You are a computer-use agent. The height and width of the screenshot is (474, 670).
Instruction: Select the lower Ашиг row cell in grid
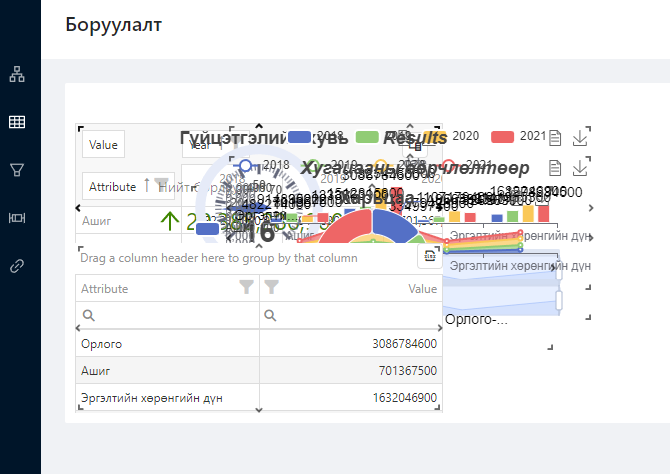(168, 371)
